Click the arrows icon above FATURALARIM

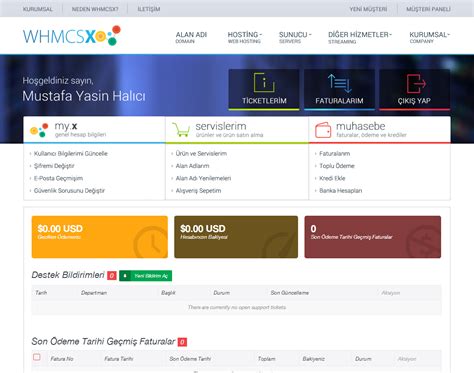(339, 83)
